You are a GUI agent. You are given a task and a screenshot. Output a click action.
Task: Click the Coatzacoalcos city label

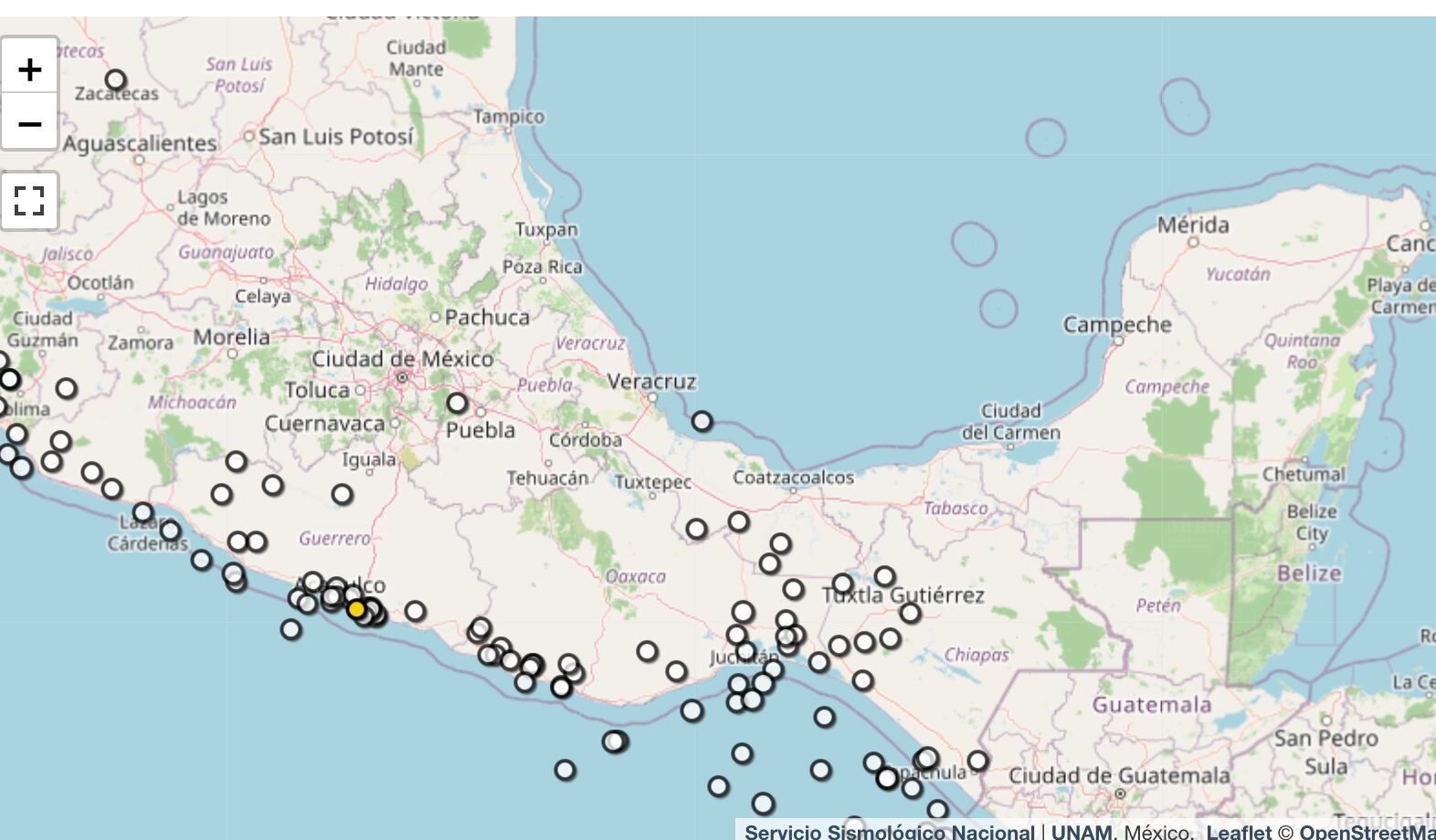(x=793, y=478)
